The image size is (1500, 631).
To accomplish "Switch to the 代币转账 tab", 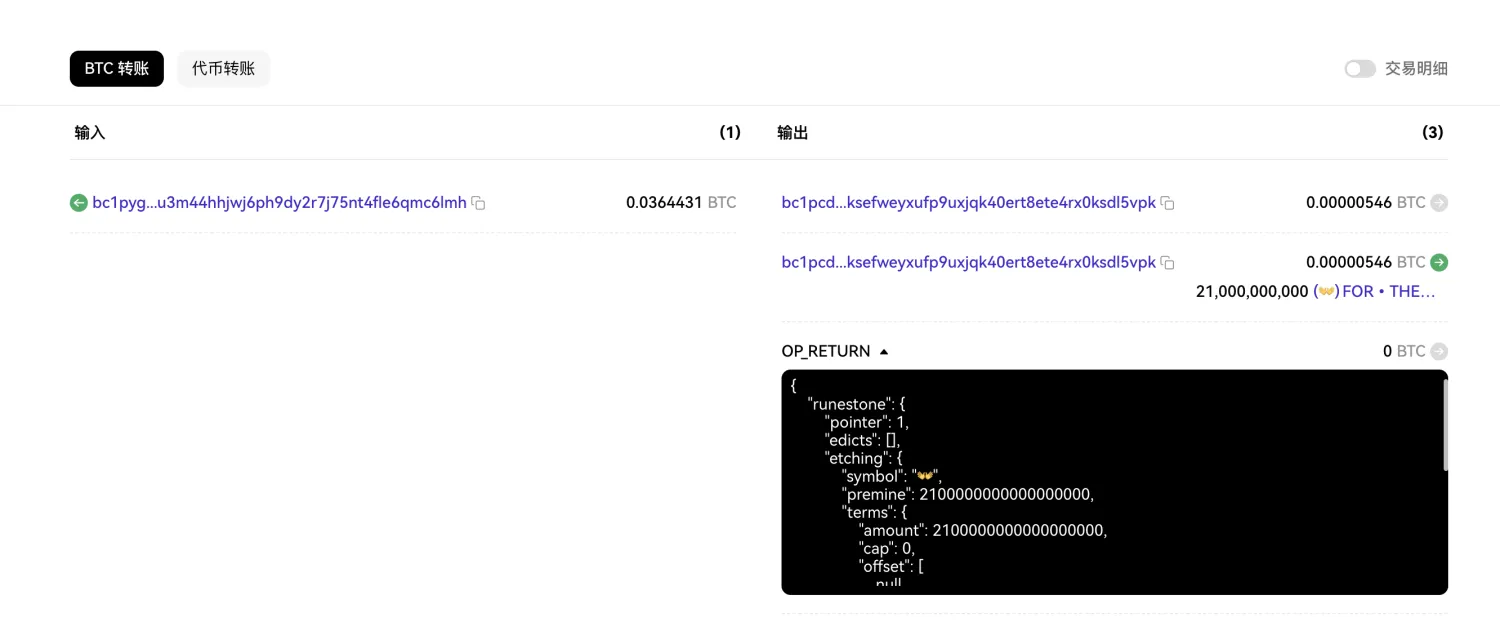I will pos(224,69).
